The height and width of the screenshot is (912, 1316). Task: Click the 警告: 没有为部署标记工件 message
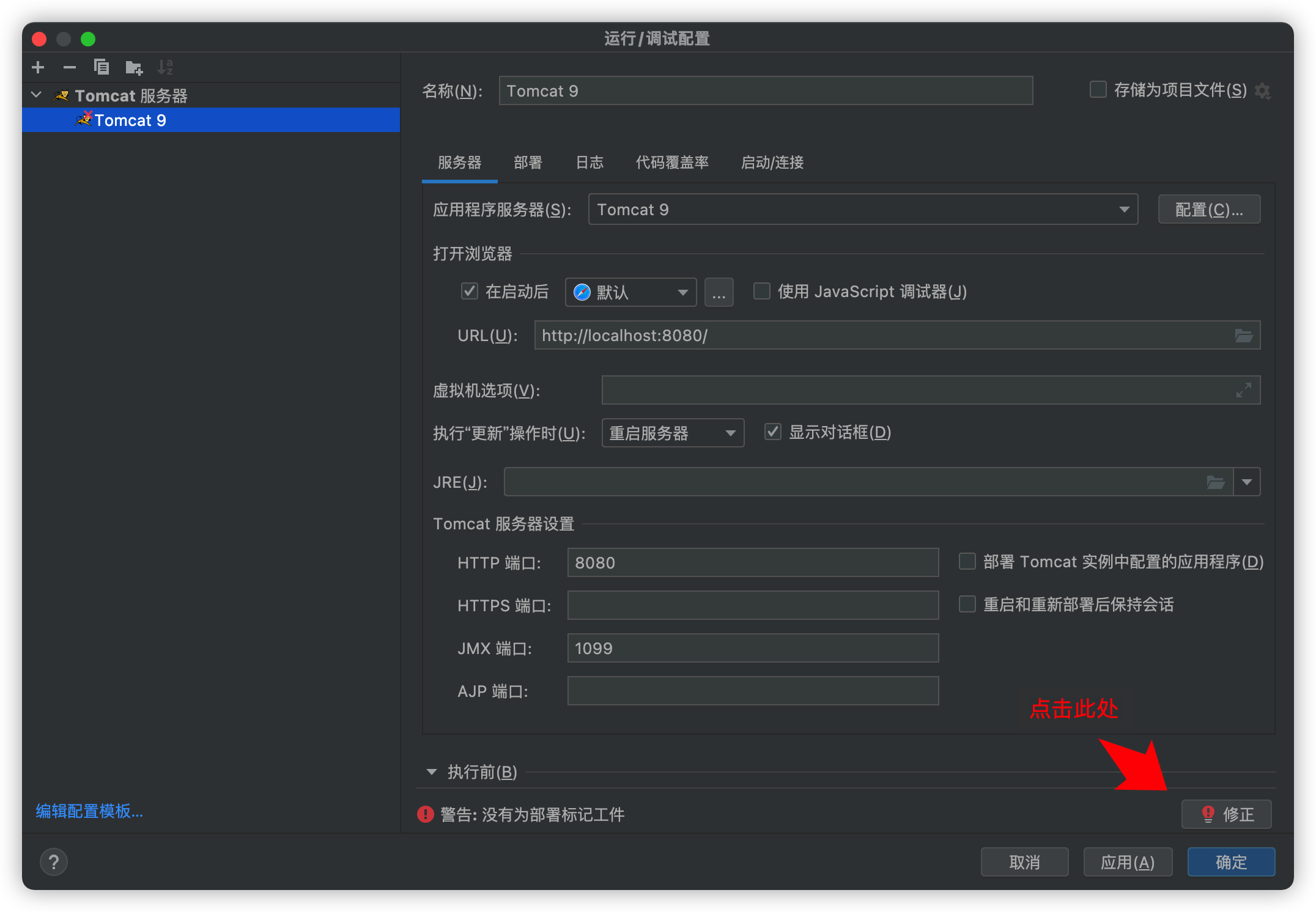click(x=532, y=814)
